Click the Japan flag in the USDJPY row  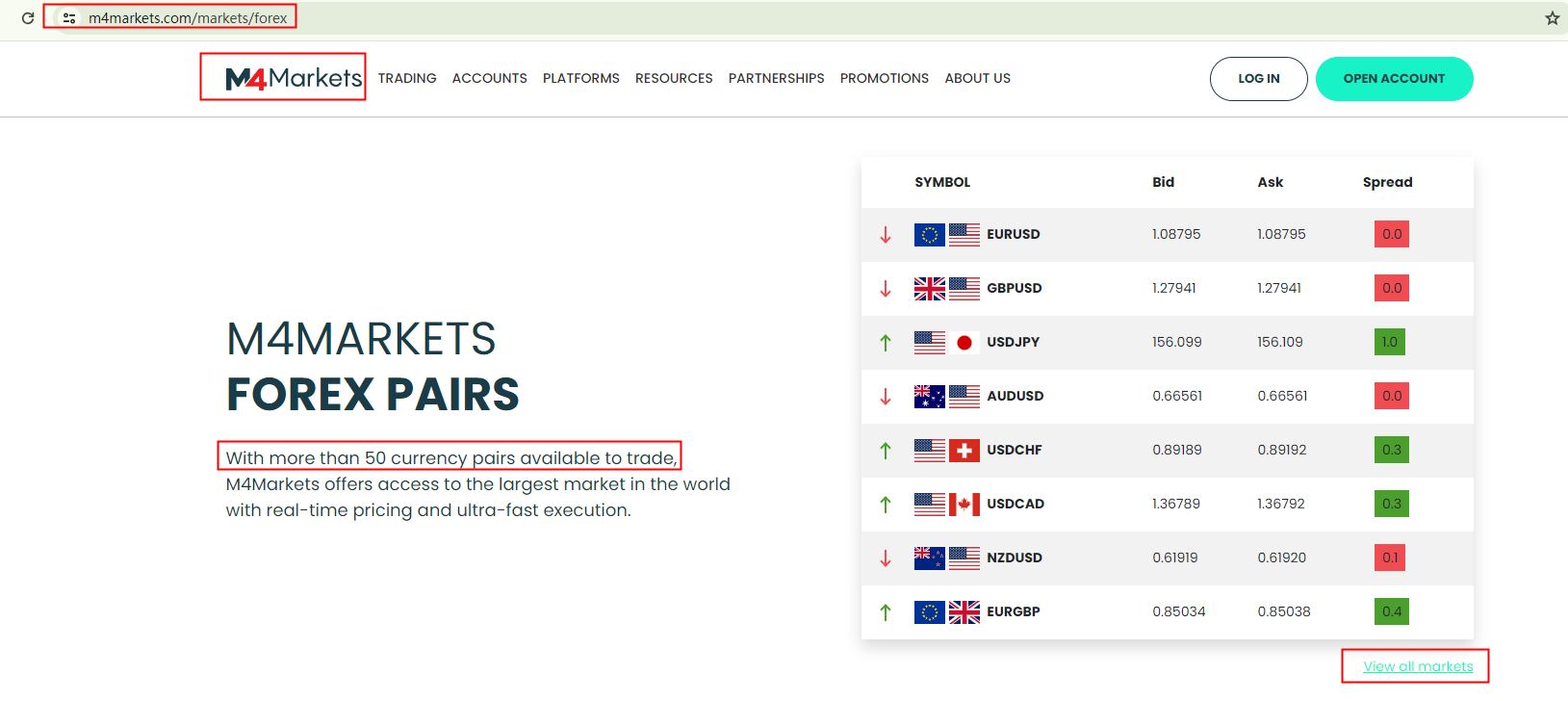click(964, 342)
